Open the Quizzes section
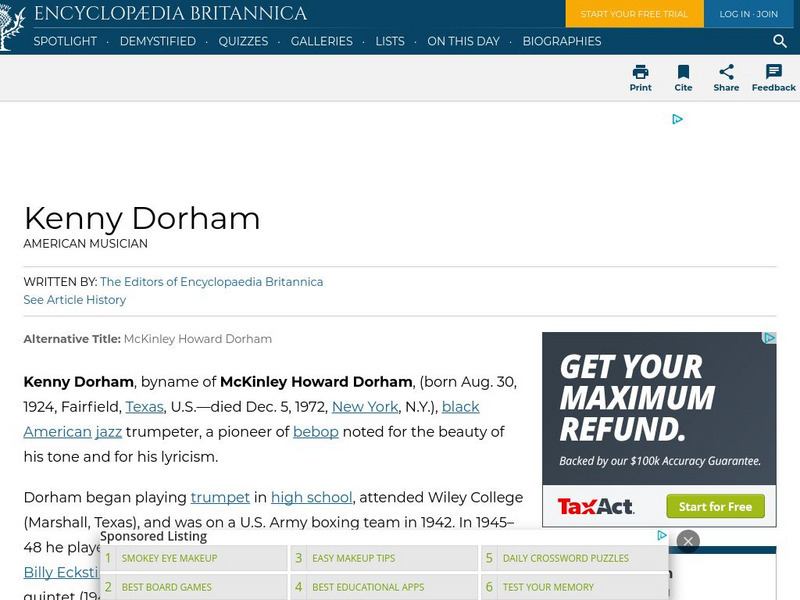800x600 pixels. 241,42
